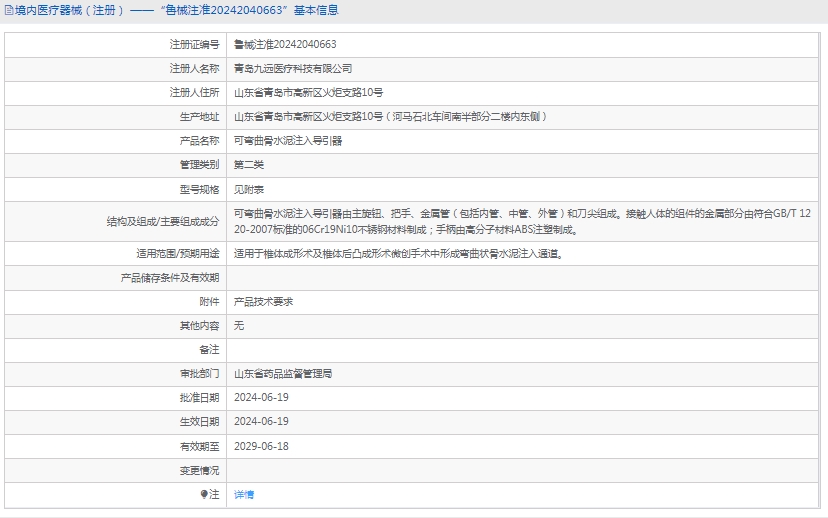Open the 详情 link in the last row
This screenshot has width=828, height=518.
click(x=244, y=494)
